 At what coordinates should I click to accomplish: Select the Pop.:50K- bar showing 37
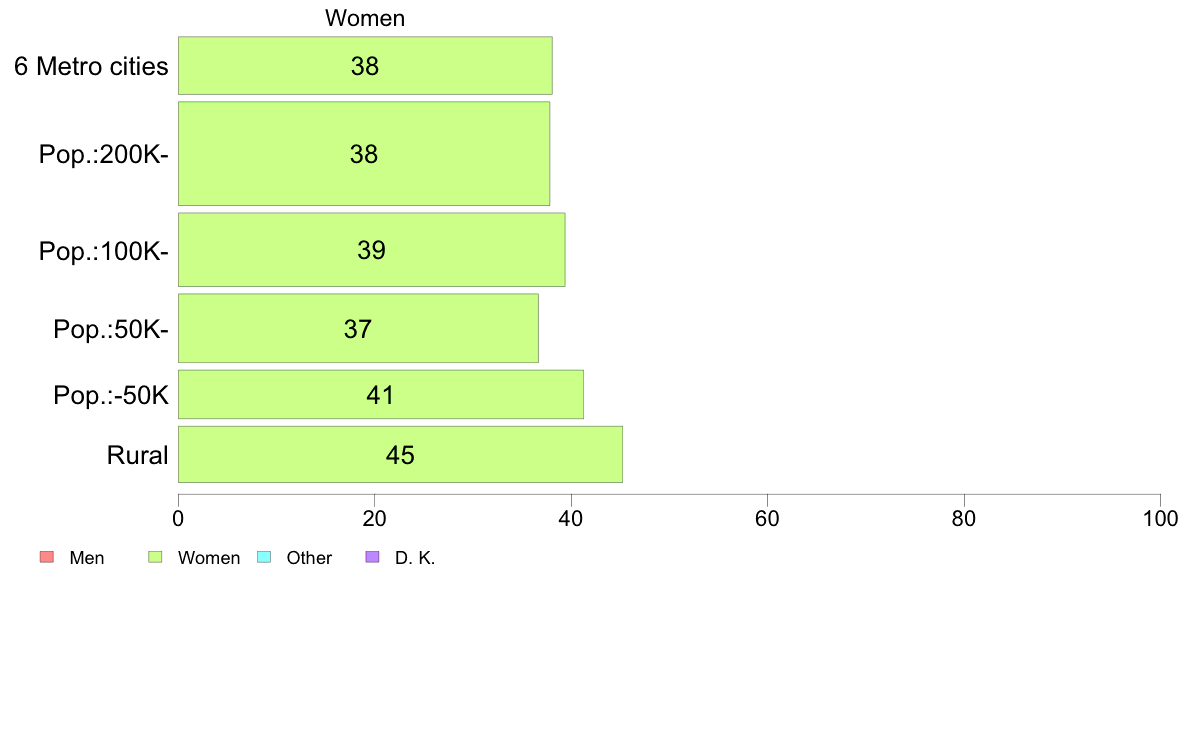click(x=358, y=328)
